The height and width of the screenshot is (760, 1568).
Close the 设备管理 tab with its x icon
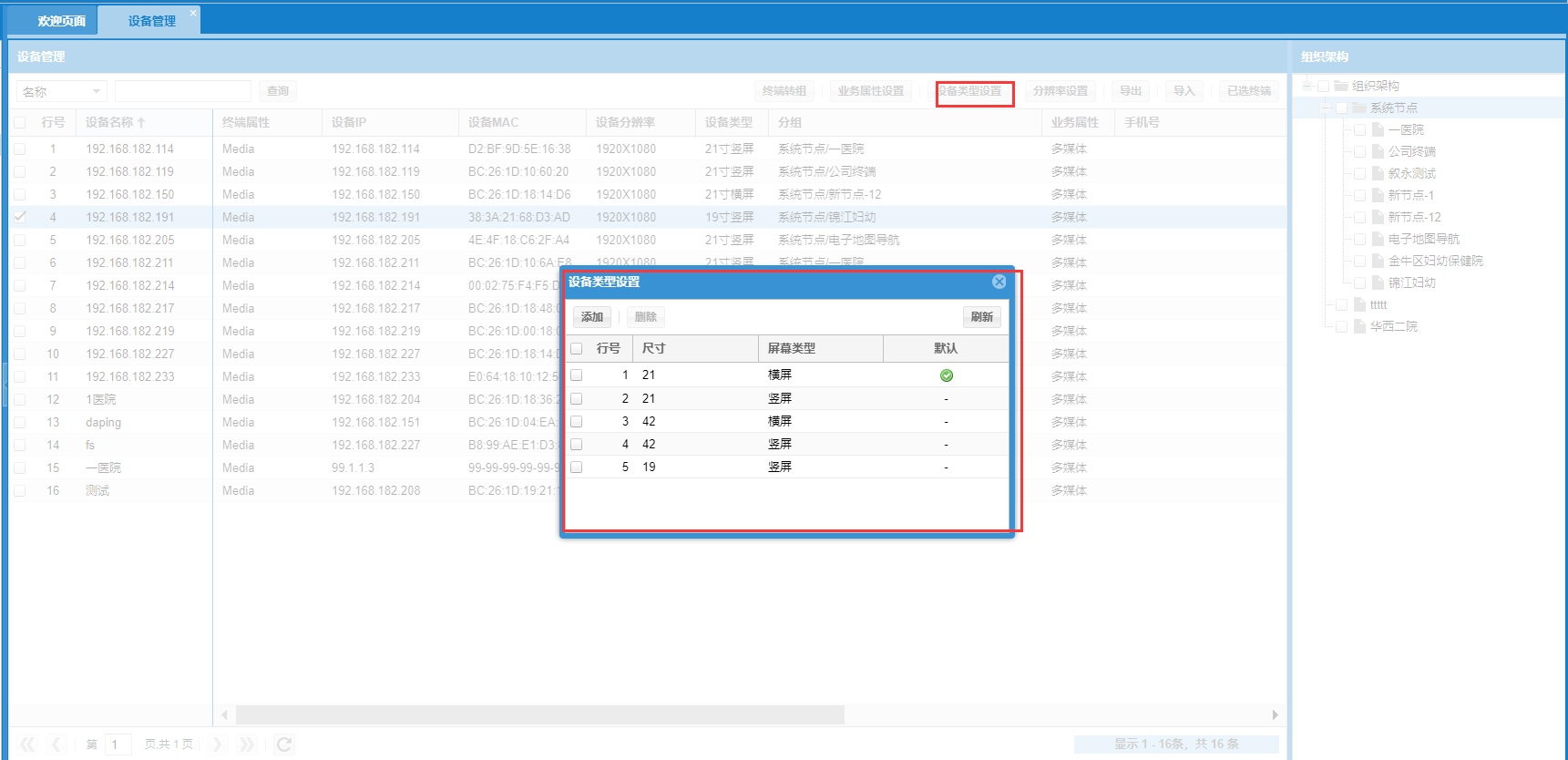[193, 13]
